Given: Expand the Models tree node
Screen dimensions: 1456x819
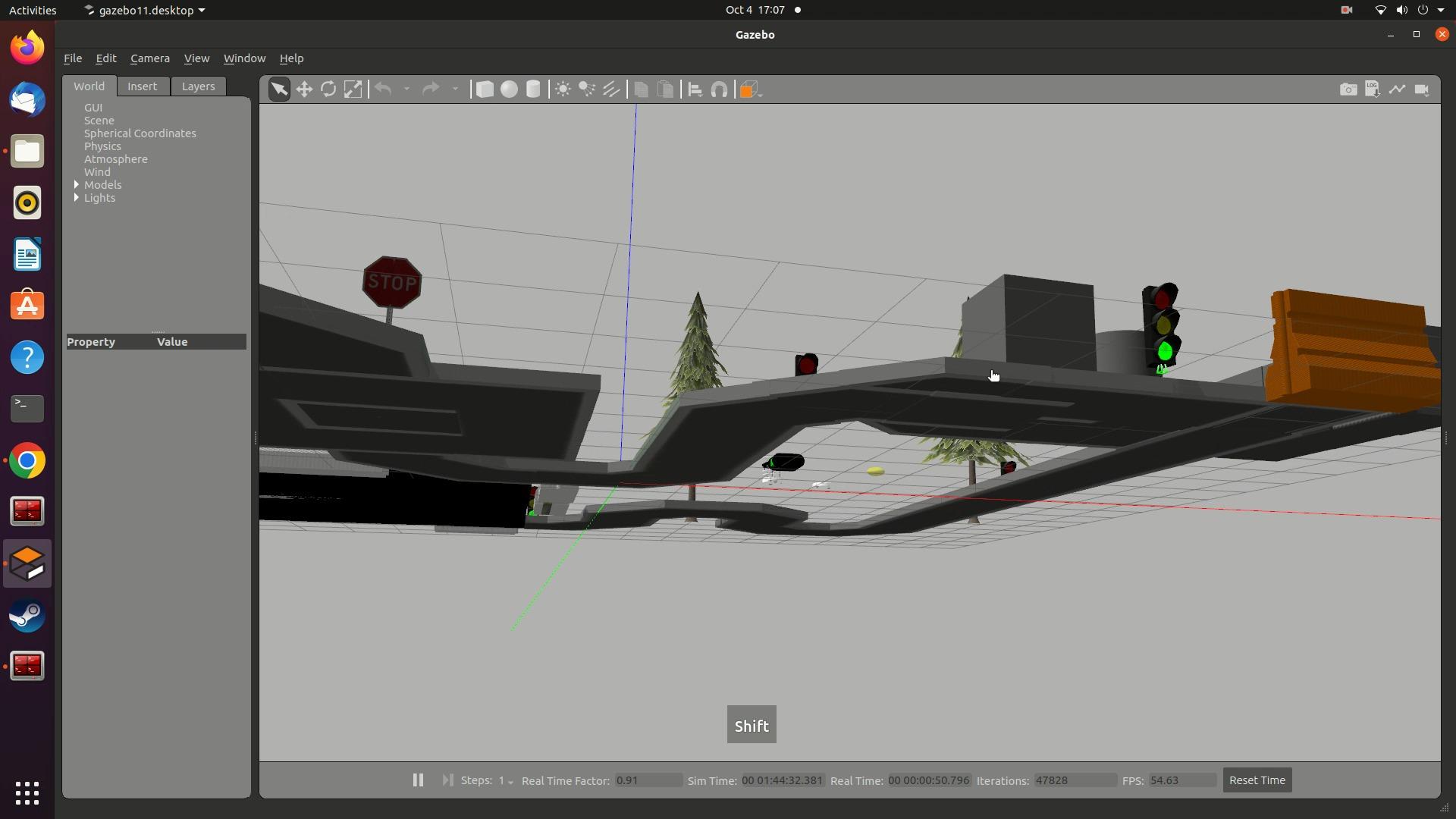Looking at the screenshot, I should click(76, 184).
